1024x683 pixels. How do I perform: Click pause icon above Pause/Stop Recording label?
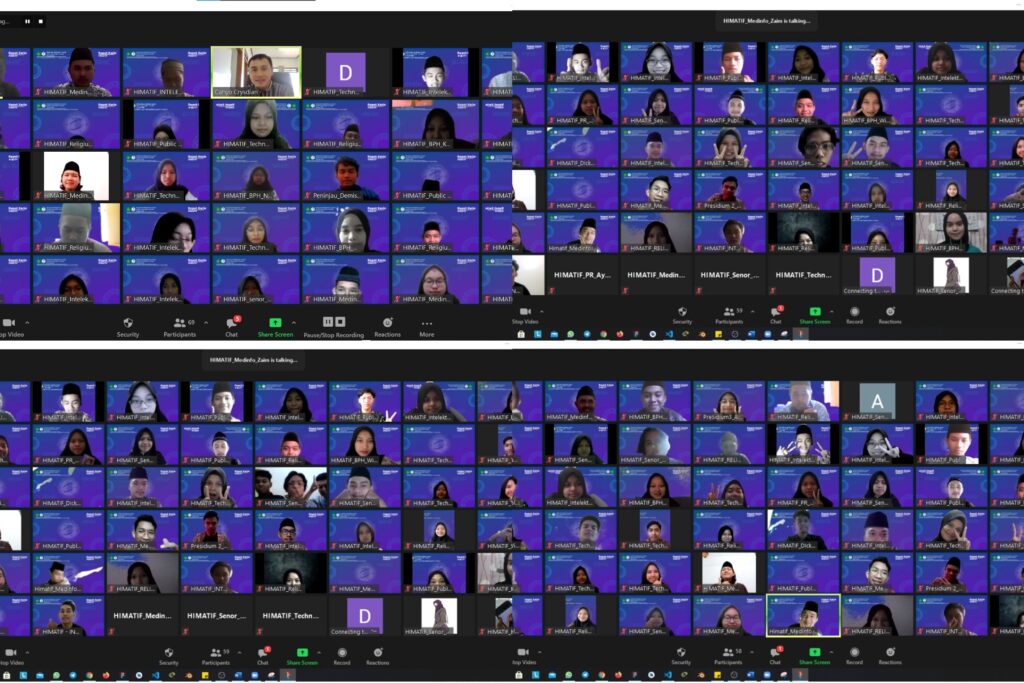tap(327, 322)
